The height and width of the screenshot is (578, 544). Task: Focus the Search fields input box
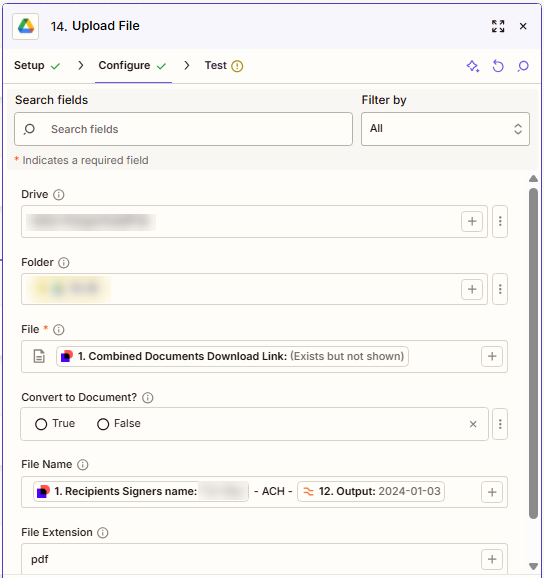[x=183, y=129]
